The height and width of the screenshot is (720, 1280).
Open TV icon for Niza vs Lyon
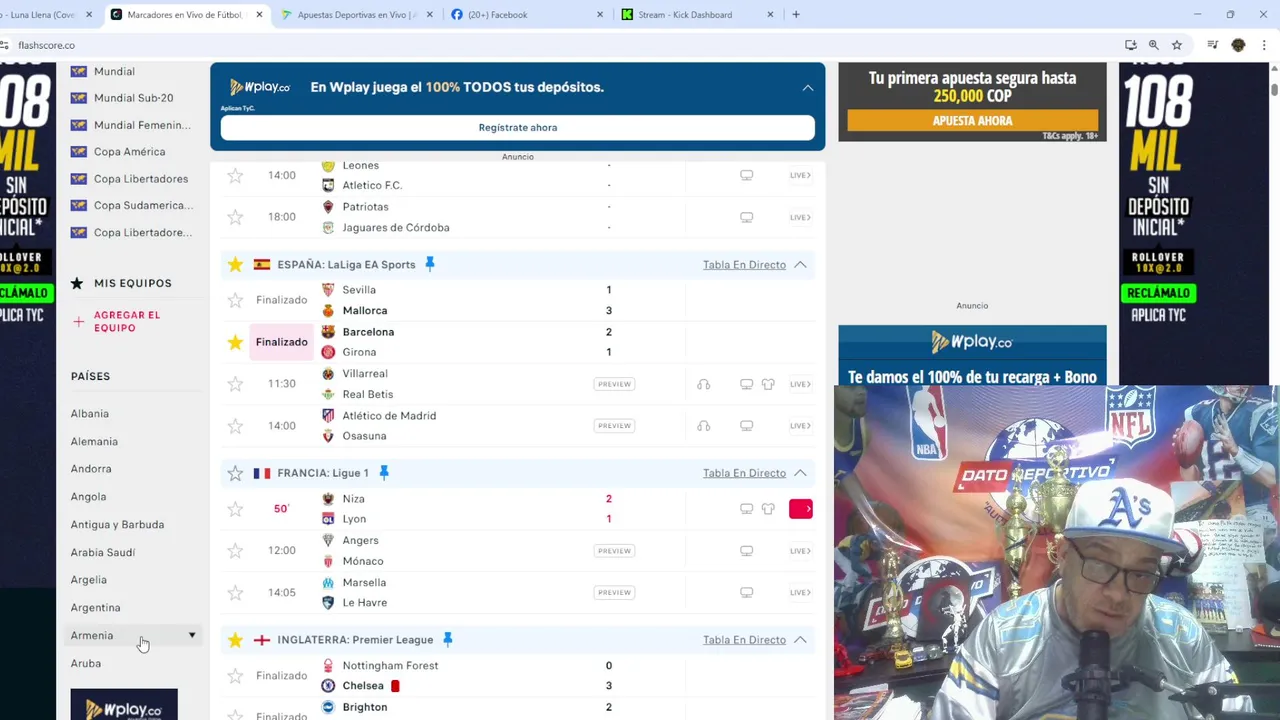[x=746, y=509]
